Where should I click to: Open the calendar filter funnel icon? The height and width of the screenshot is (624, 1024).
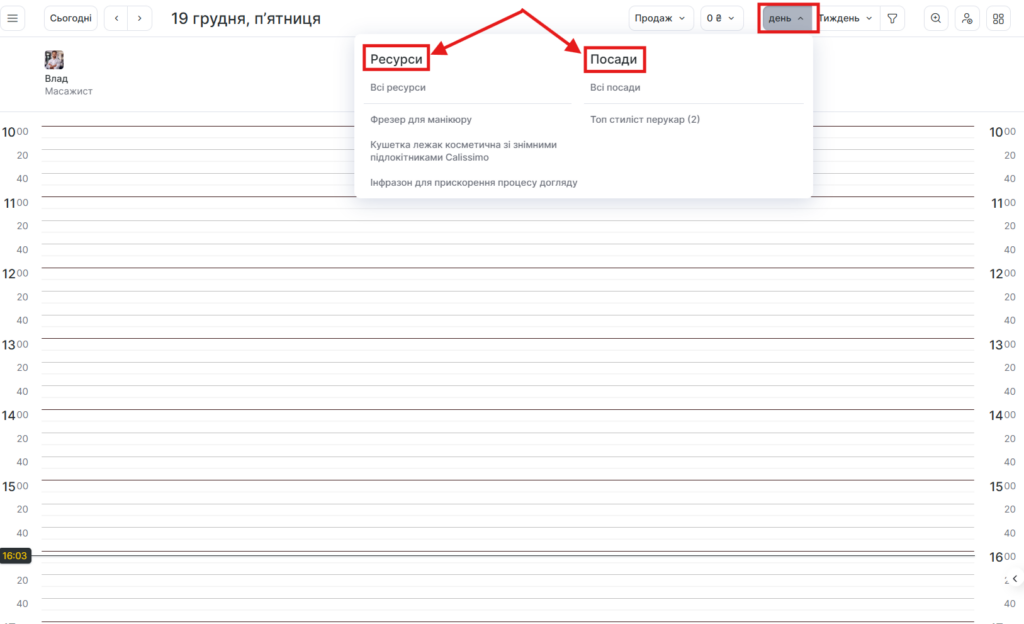point(892,18)
